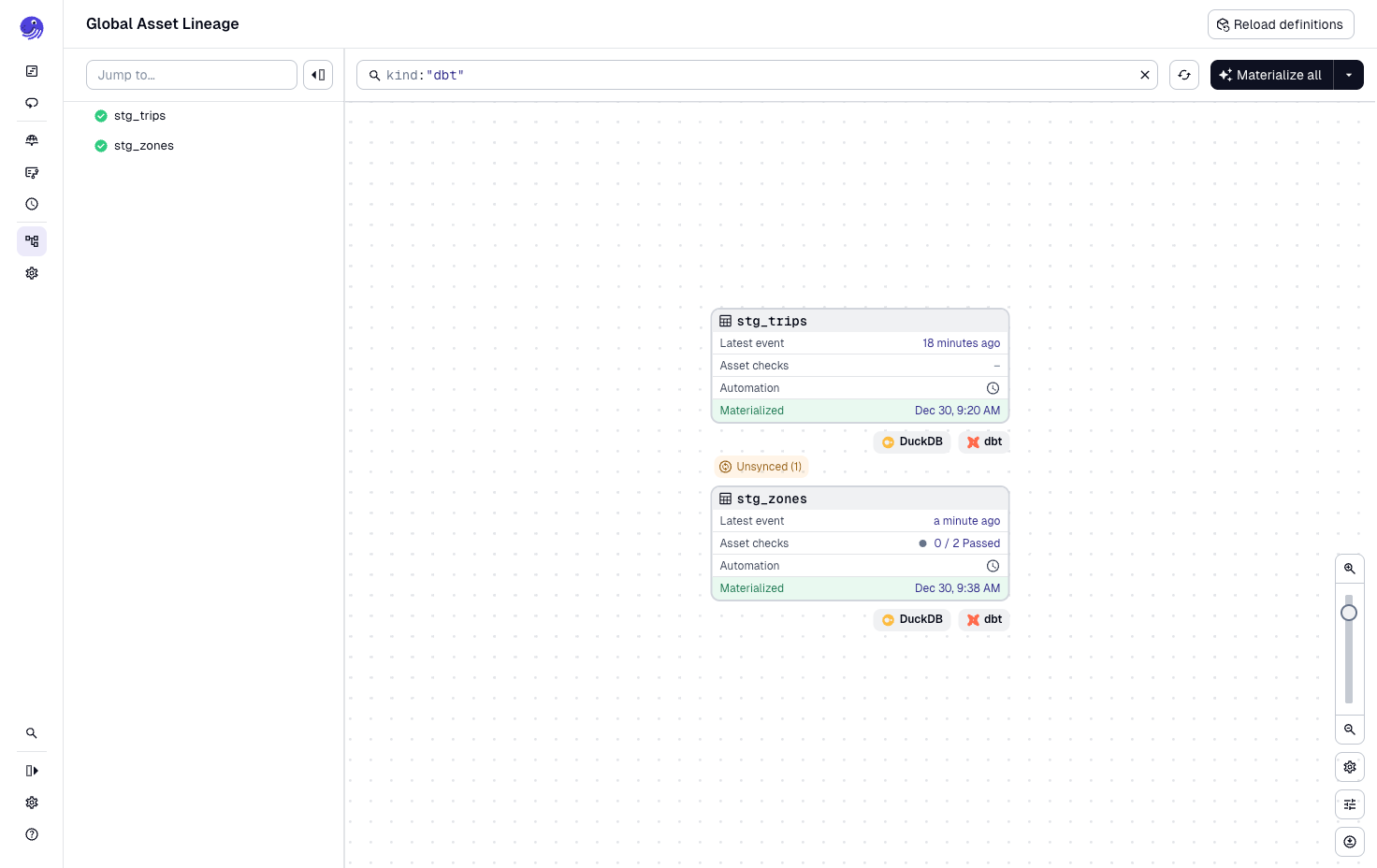Select the stg_zones asset in the list
The width and height of the screenshot is (1377, 868).
[144, 146]
